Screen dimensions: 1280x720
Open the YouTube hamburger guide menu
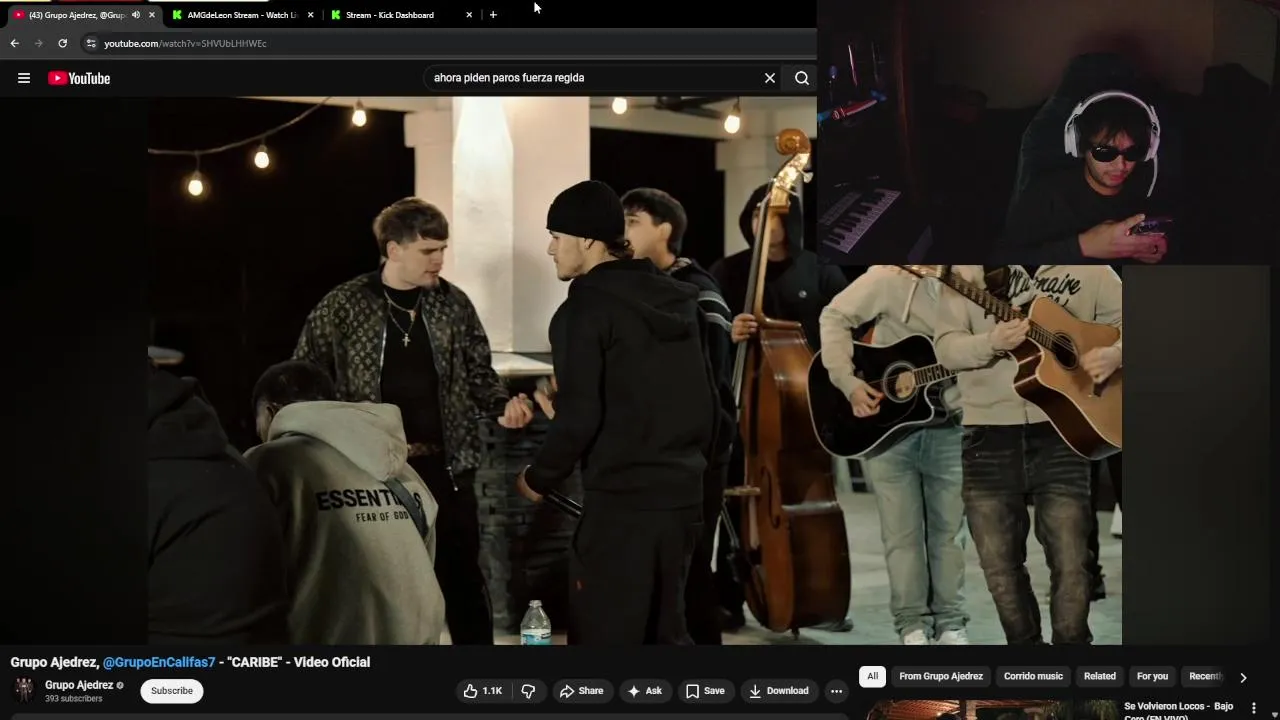[24, 78]
